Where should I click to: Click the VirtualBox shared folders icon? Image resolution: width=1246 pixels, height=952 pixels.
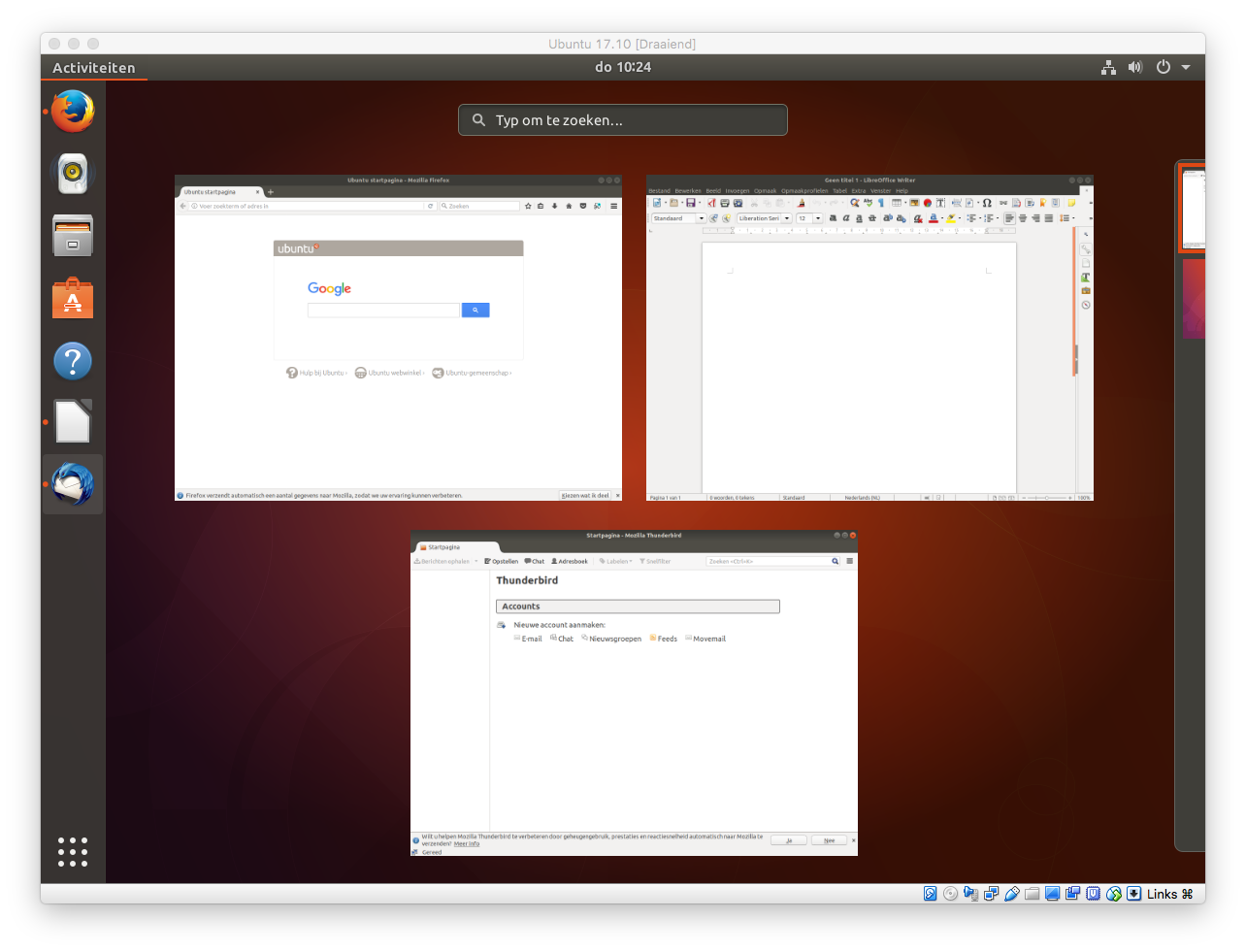click(1032, 894)
